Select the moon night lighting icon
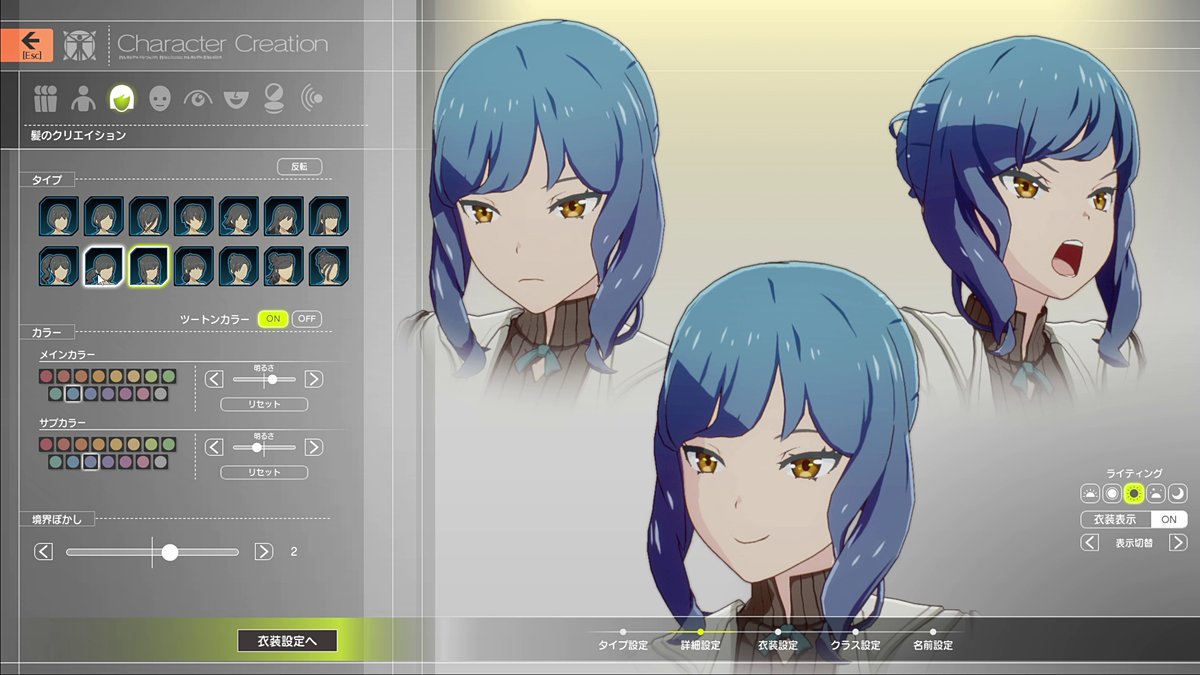Screen dimensions: 1200x675 pyautogui.click(x=1178, y=492)
